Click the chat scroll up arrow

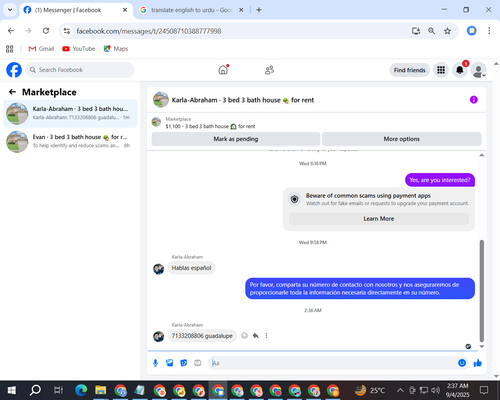tap(482, 155)
